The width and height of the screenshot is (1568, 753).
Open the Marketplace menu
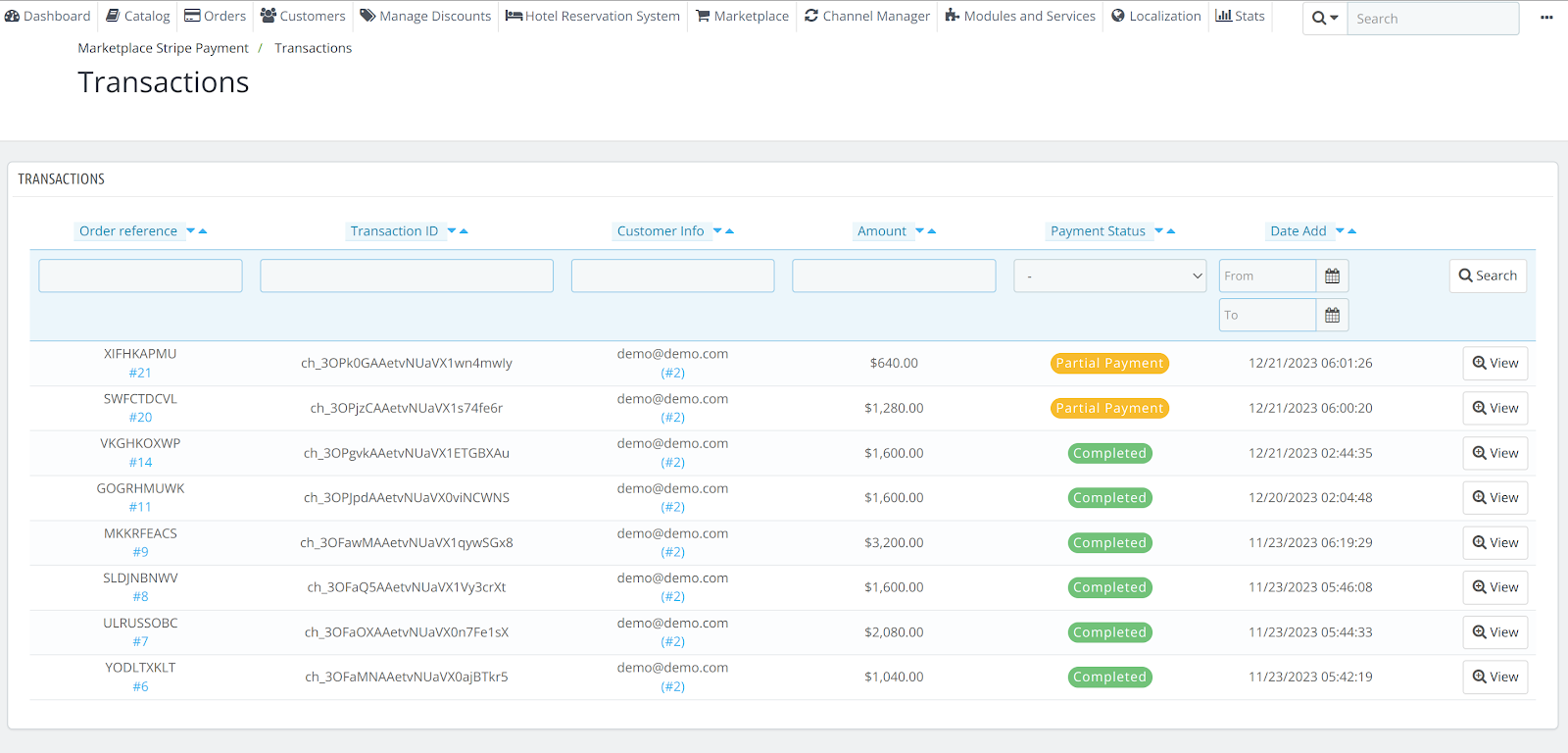(742, 16)
